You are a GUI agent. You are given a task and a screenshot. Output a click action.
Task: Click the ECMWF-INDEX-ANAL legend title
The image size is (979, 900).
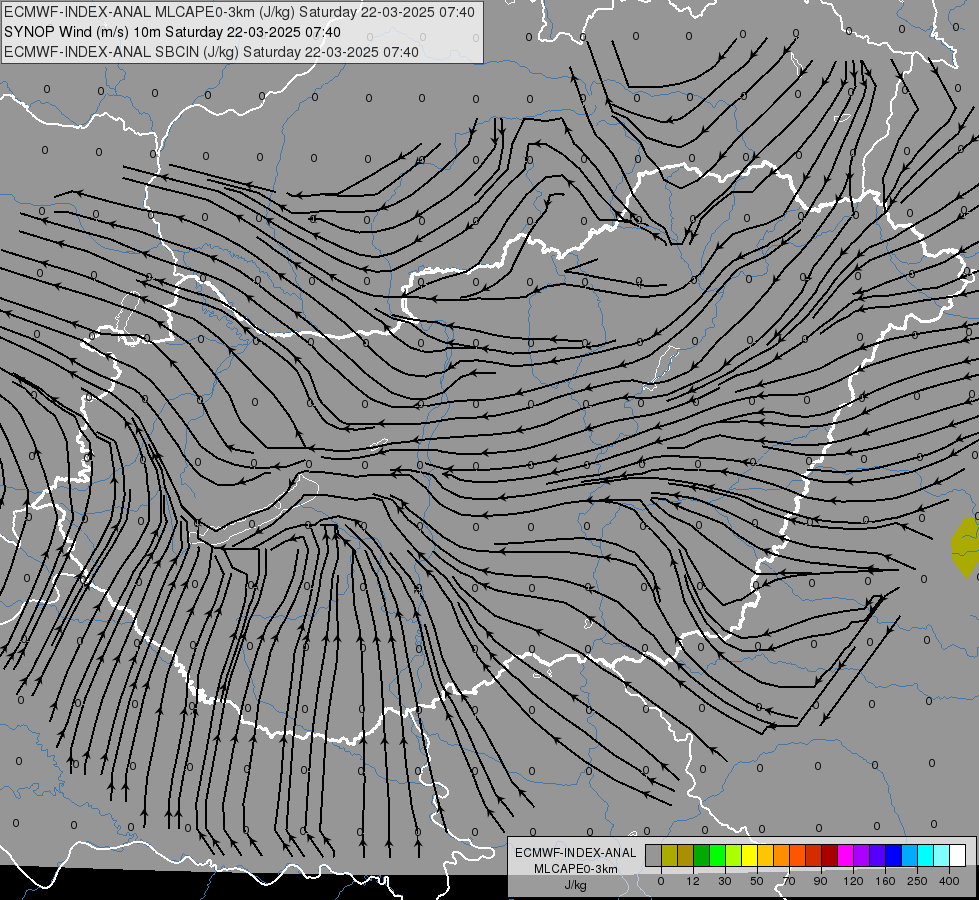tap(575, 853)
